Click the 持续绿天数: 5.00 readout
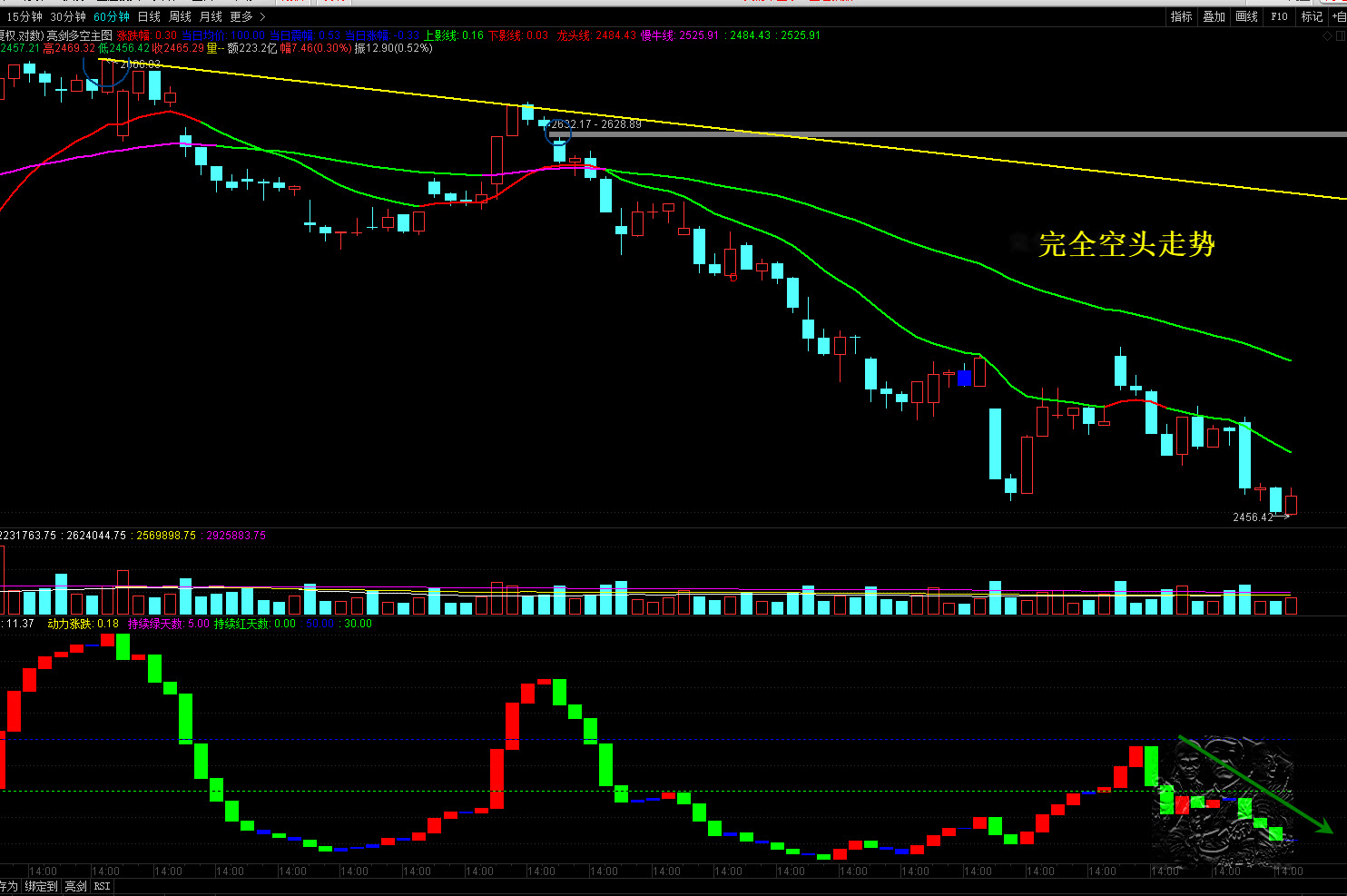Viewport: 1347px width, 896px height. tap(168, 624)
